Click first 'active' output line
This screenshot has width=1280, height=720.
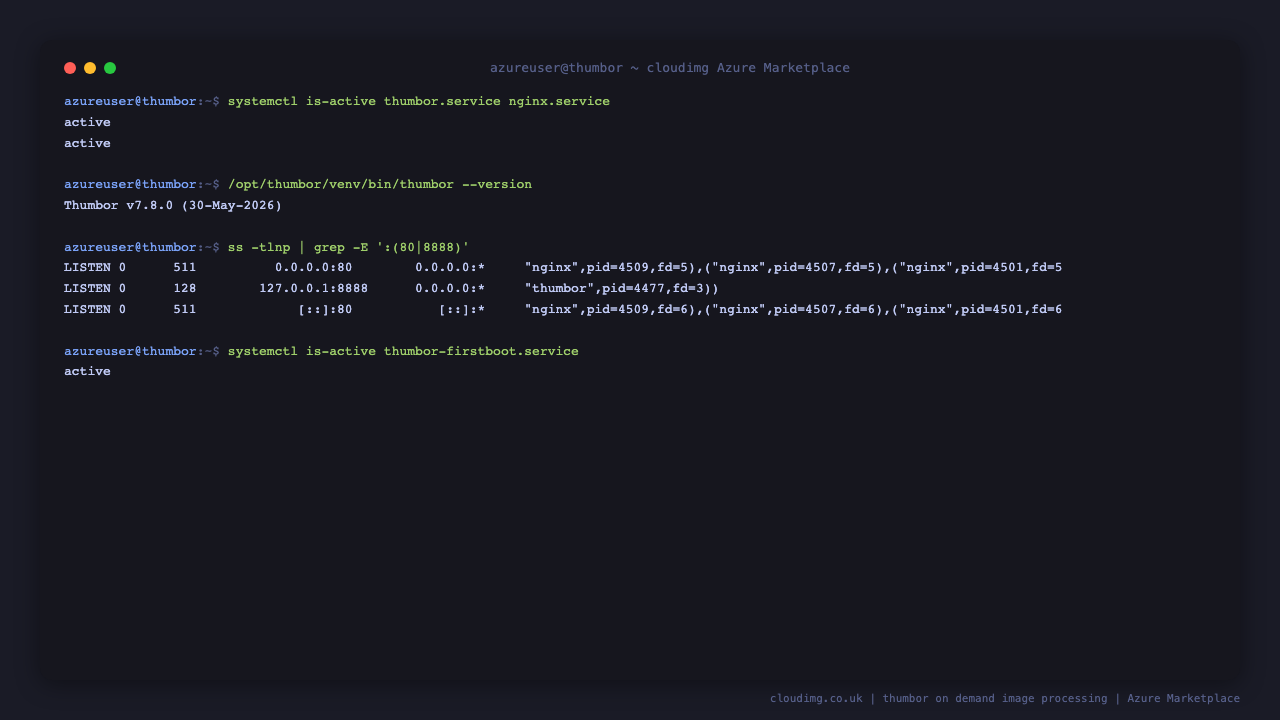(87, 122)
